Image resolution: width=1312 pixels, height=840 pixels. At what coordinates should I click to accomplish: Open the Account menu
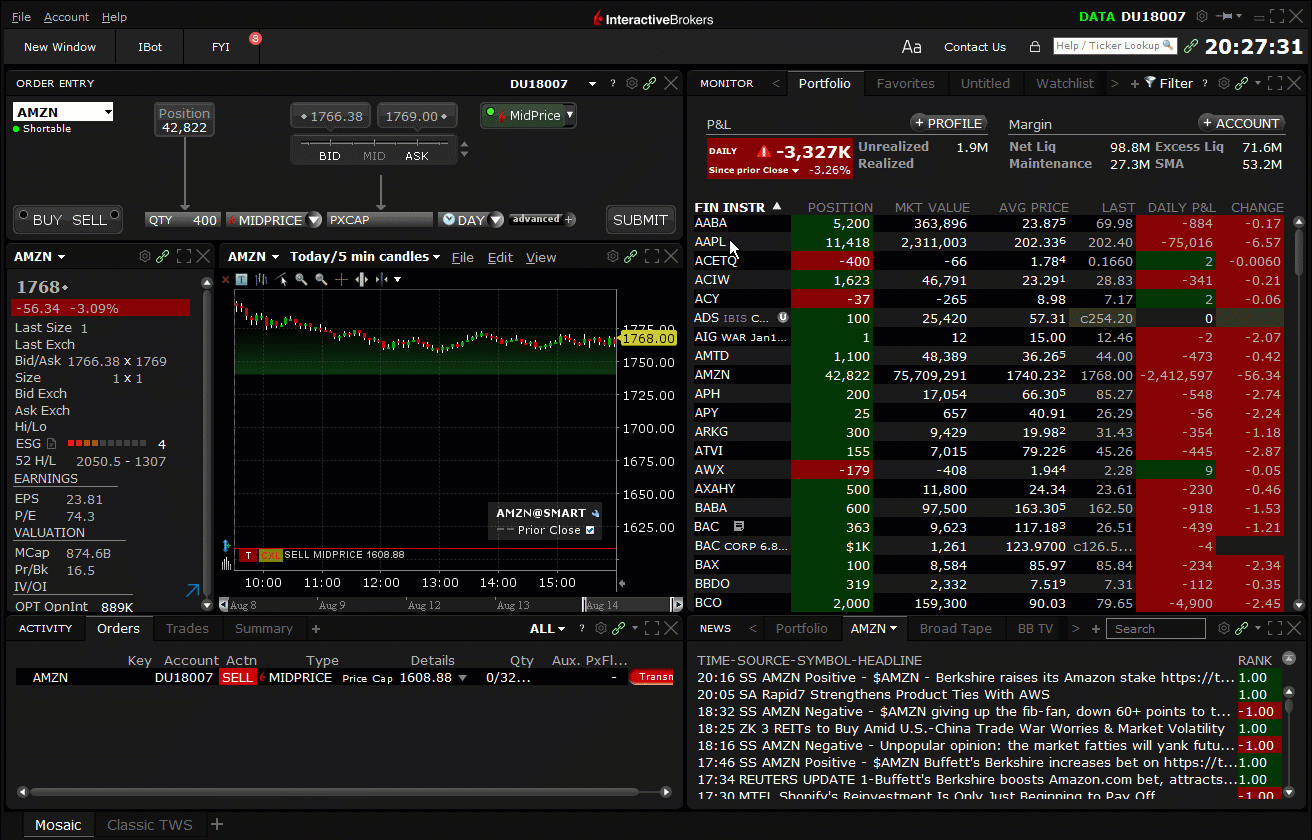click(x=66, y=17)
